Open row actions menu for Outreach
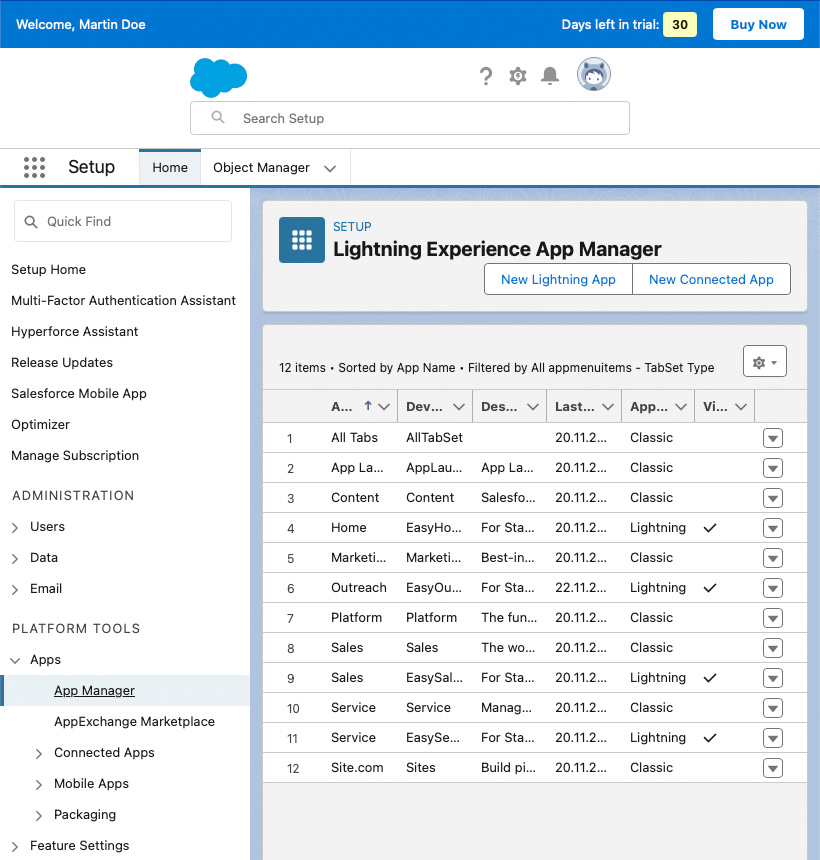The image size is (820, 860). coord(772,588)
